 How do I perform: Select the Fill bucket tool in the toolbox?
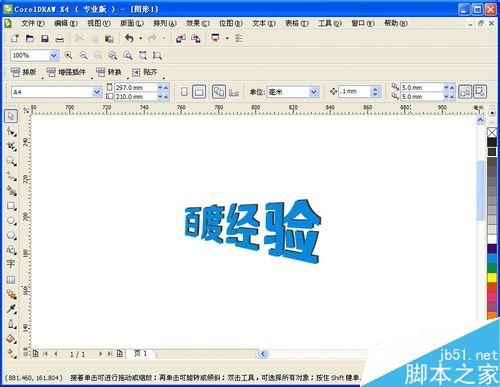pyautogui.click(x=11, y=339)
